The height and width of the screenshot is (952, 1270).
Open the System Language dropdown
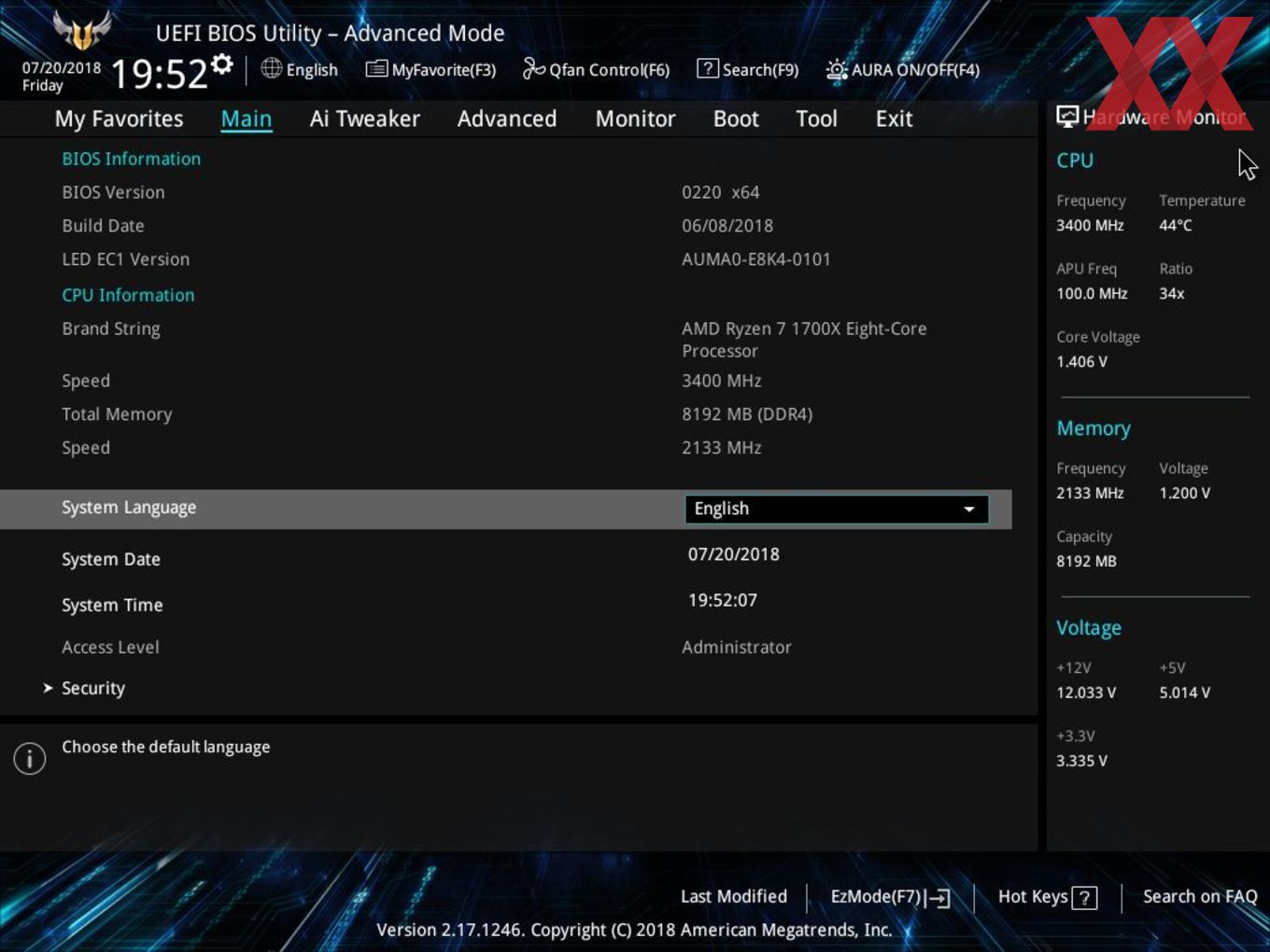coord(837,509)
